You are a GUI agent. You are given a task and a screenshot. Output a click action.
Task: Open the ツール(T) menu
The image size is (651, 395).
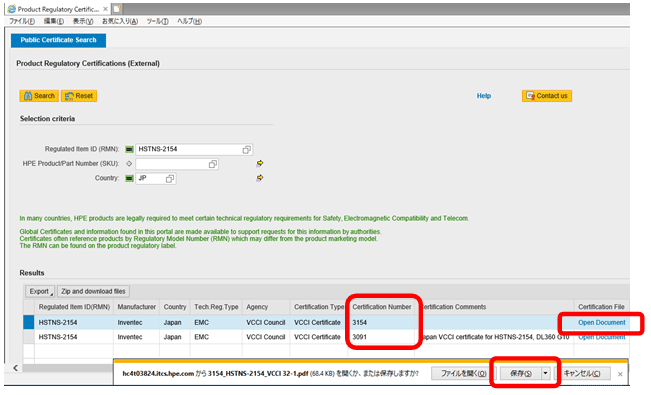pos(157,21)
